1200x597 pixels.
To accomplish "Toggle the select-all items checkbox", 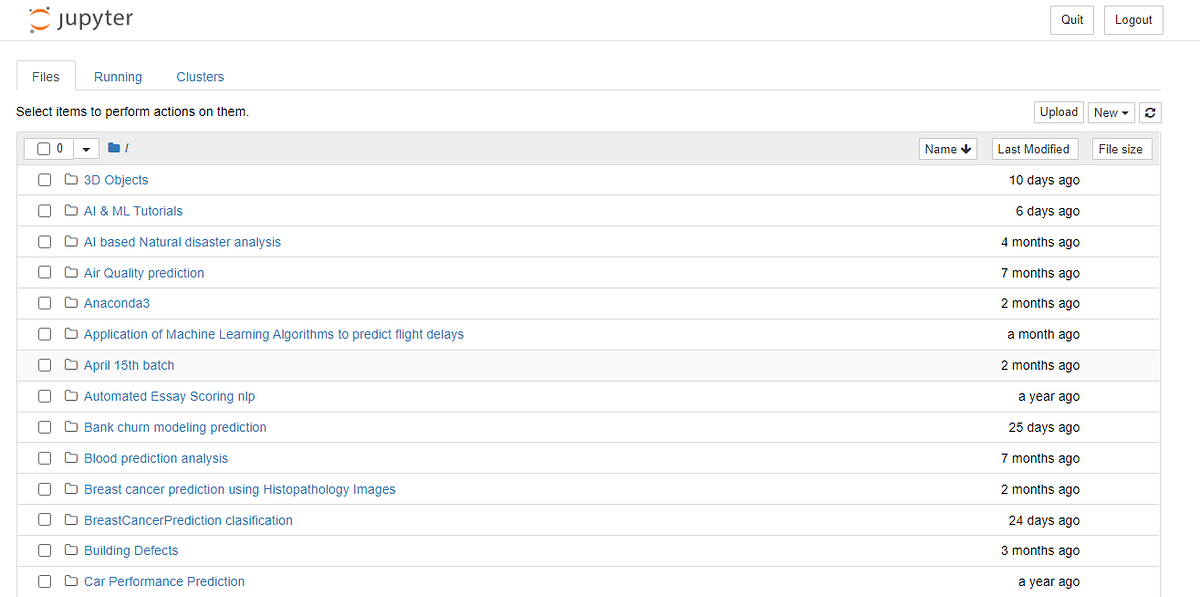I will [42, 147].
